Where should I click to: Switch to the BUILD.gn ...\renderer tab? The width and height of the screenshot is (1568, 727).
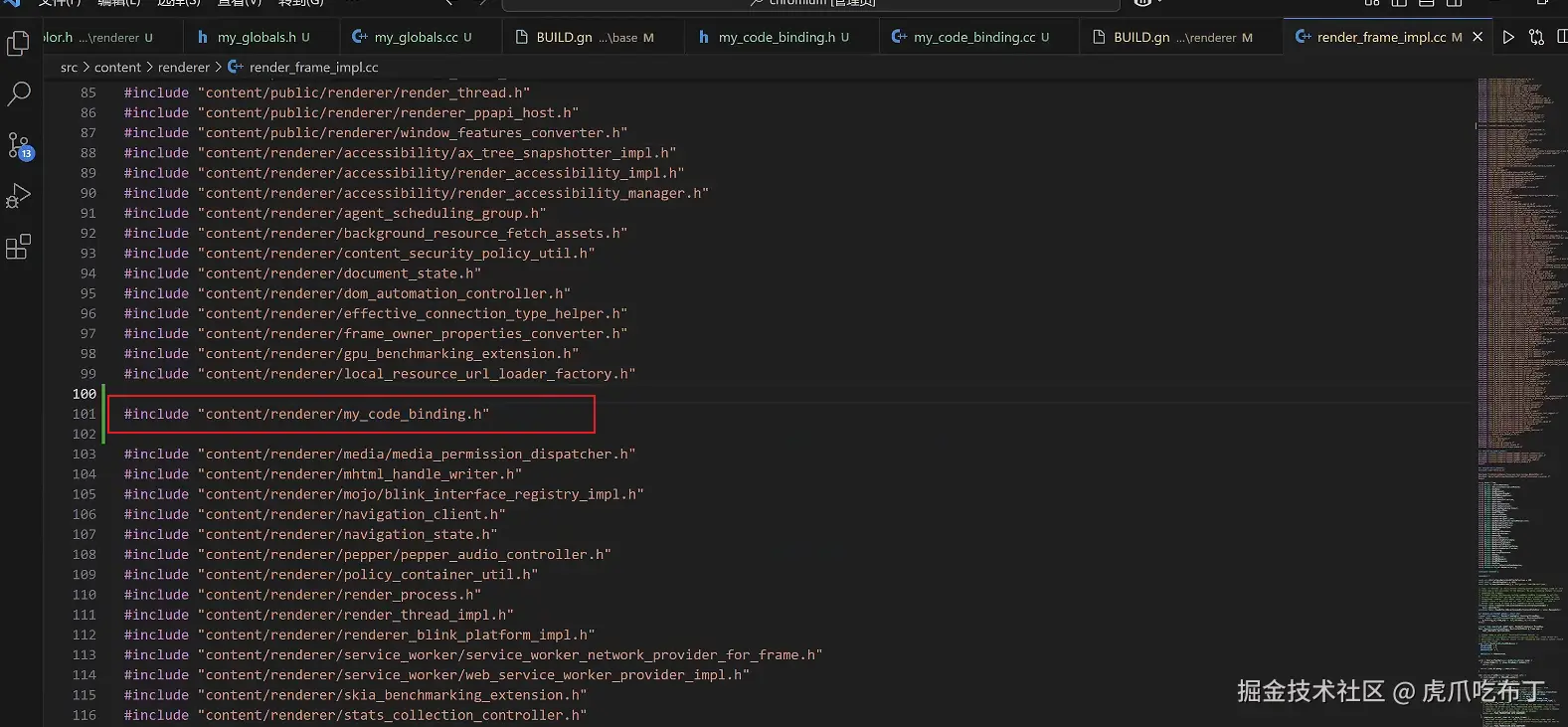tap(1182, 37)
